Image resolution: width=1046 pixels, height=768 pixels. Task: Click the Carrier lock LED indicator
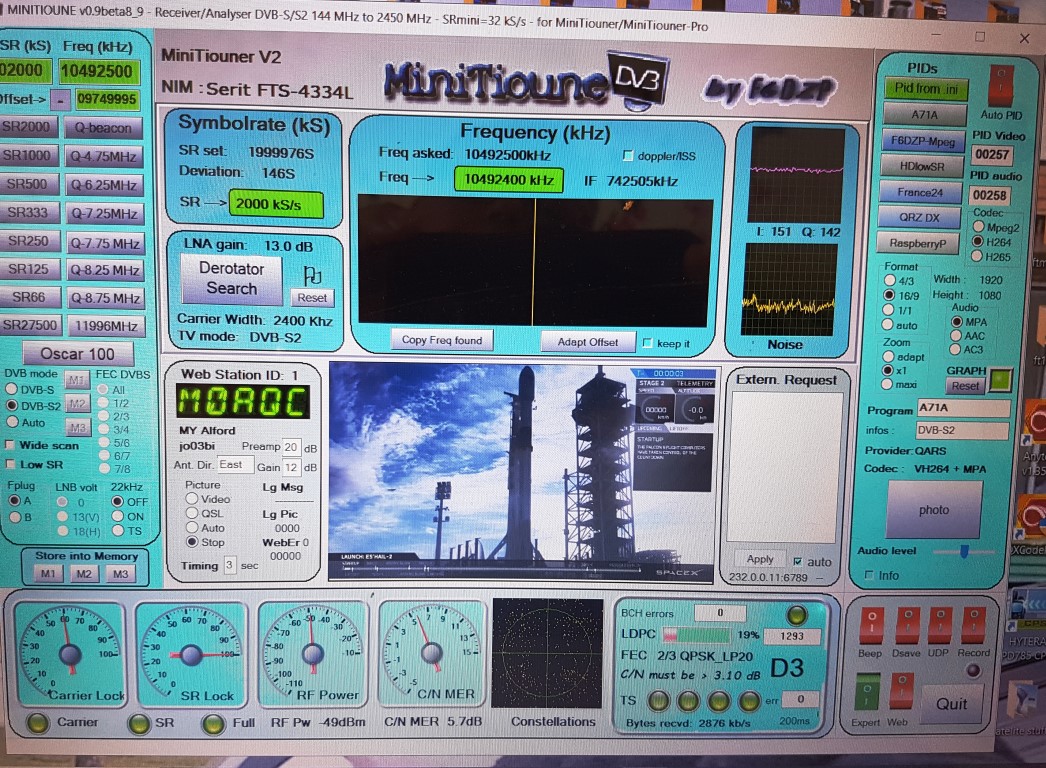point(37,723)
